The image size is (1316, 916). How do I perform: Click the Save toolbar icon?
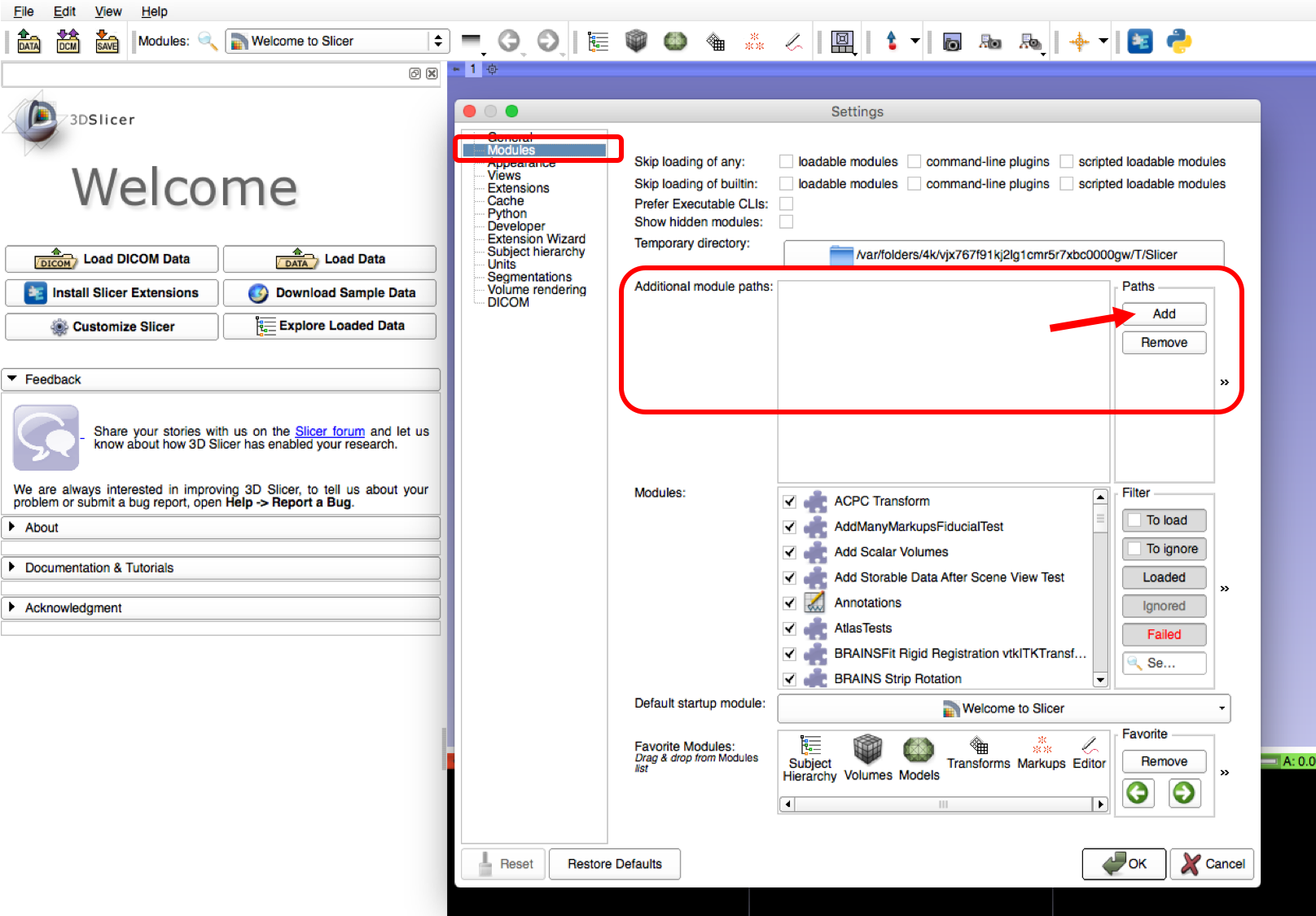click(107, 41)
